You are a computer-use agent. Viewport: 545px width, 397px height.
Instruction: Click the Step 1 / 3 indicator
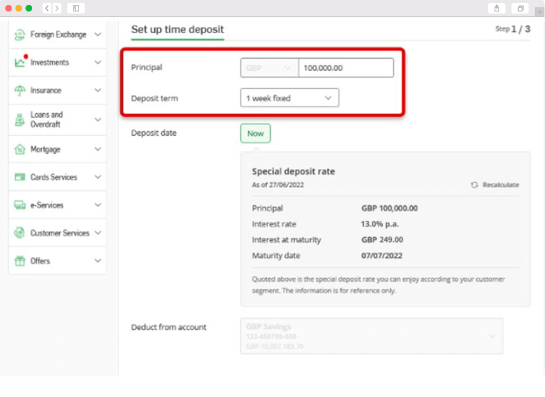coord(513,29)
